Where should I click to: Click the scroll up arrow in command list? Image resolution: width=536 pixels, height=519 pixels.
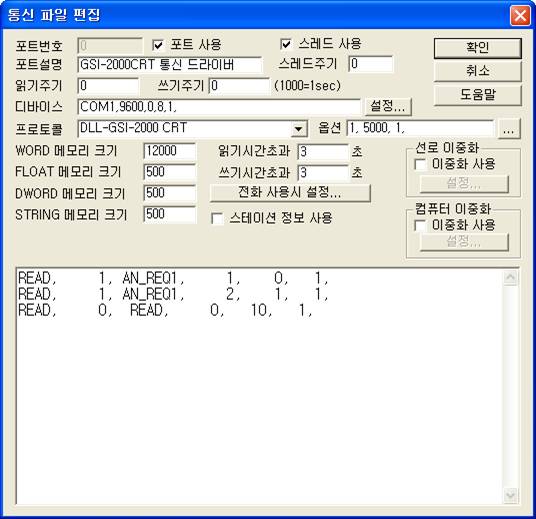click(510, 278)
